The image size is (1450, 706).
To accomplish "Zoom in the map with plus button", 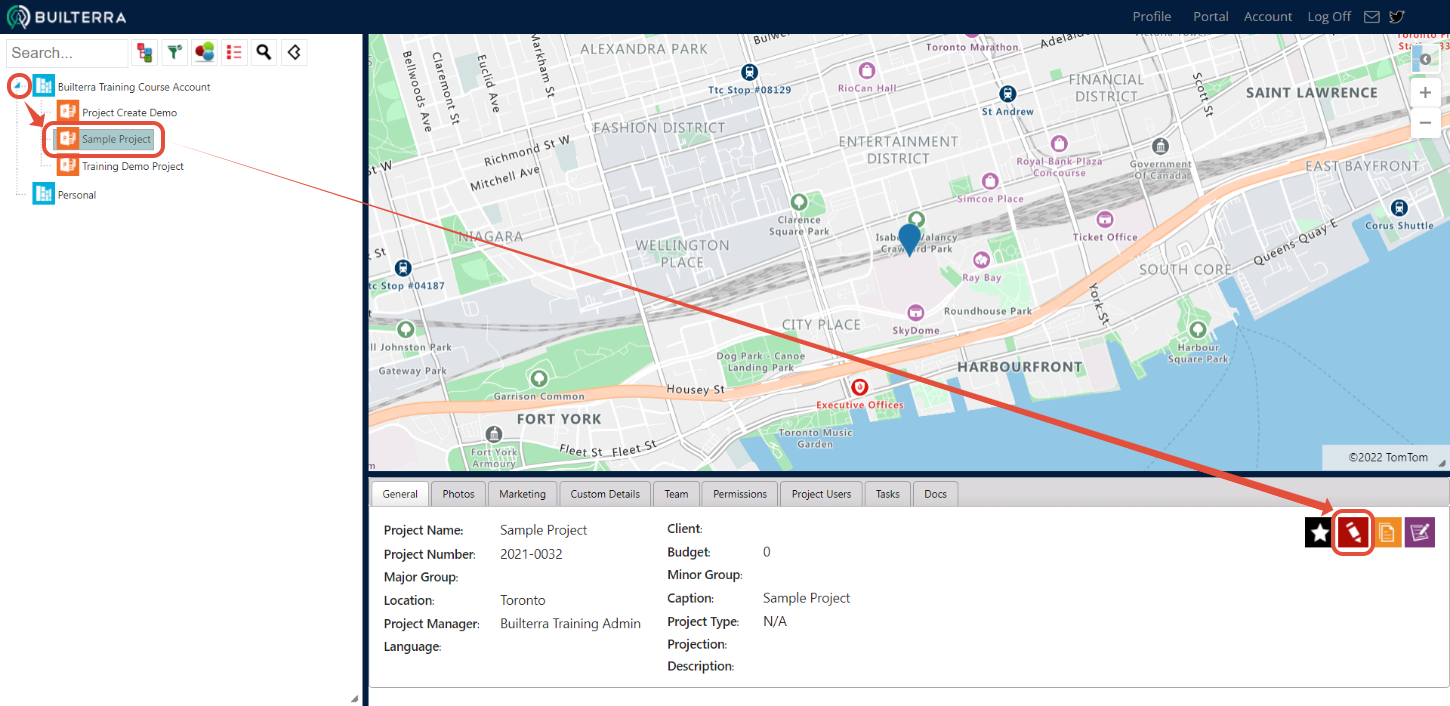I will (1425, 93).
